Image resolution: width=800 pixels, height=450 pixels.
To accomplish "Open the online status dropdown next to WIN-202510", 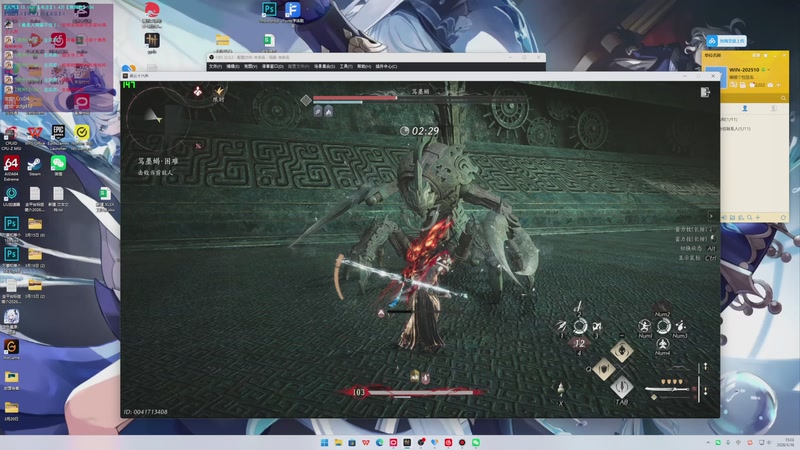I will coord(766,70).
